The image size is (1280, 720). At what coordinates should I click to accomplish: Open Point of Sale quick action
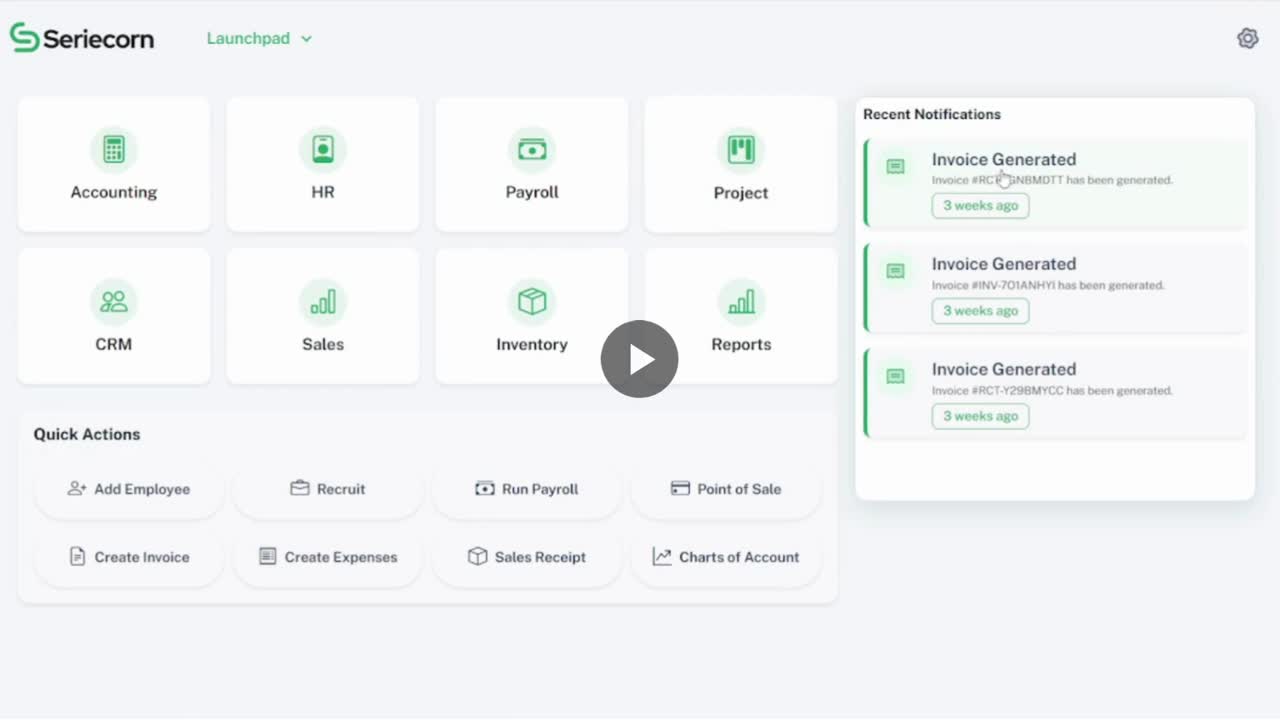click(726, 489)
